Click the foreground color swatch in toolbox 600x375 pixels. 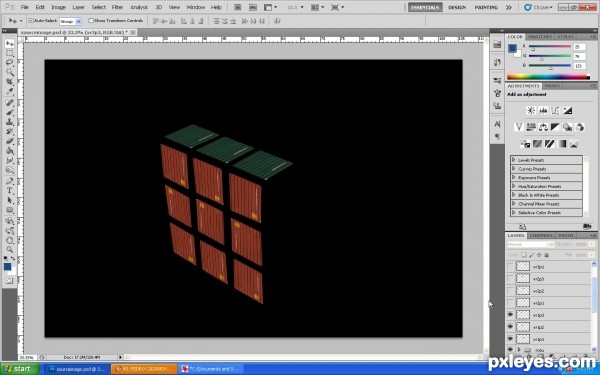[7, 267]
